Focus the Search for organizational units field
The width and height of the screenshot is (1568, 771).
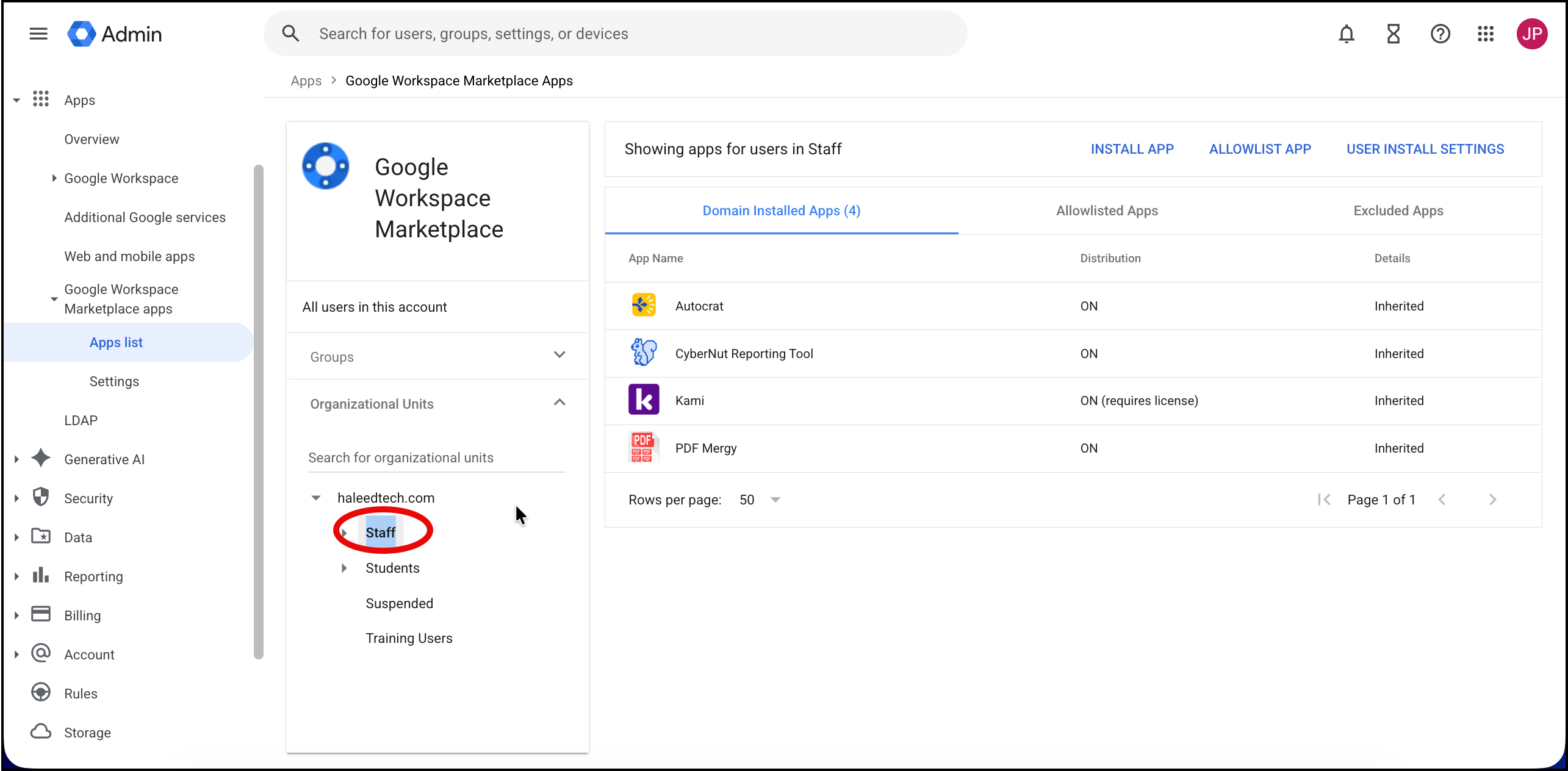[437, 457]
